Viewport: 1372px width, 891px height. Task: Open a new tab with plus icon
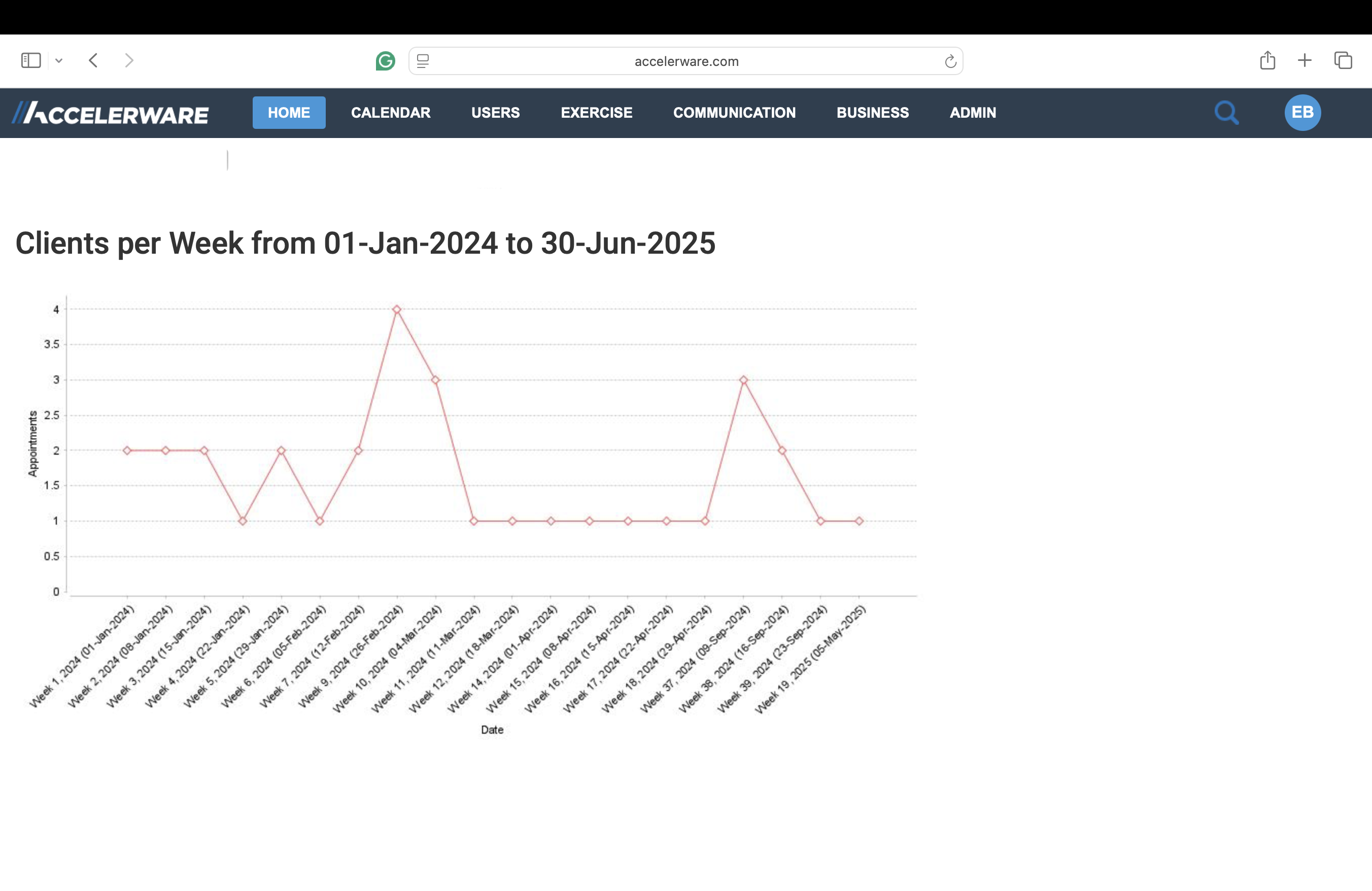(1305, 60)
